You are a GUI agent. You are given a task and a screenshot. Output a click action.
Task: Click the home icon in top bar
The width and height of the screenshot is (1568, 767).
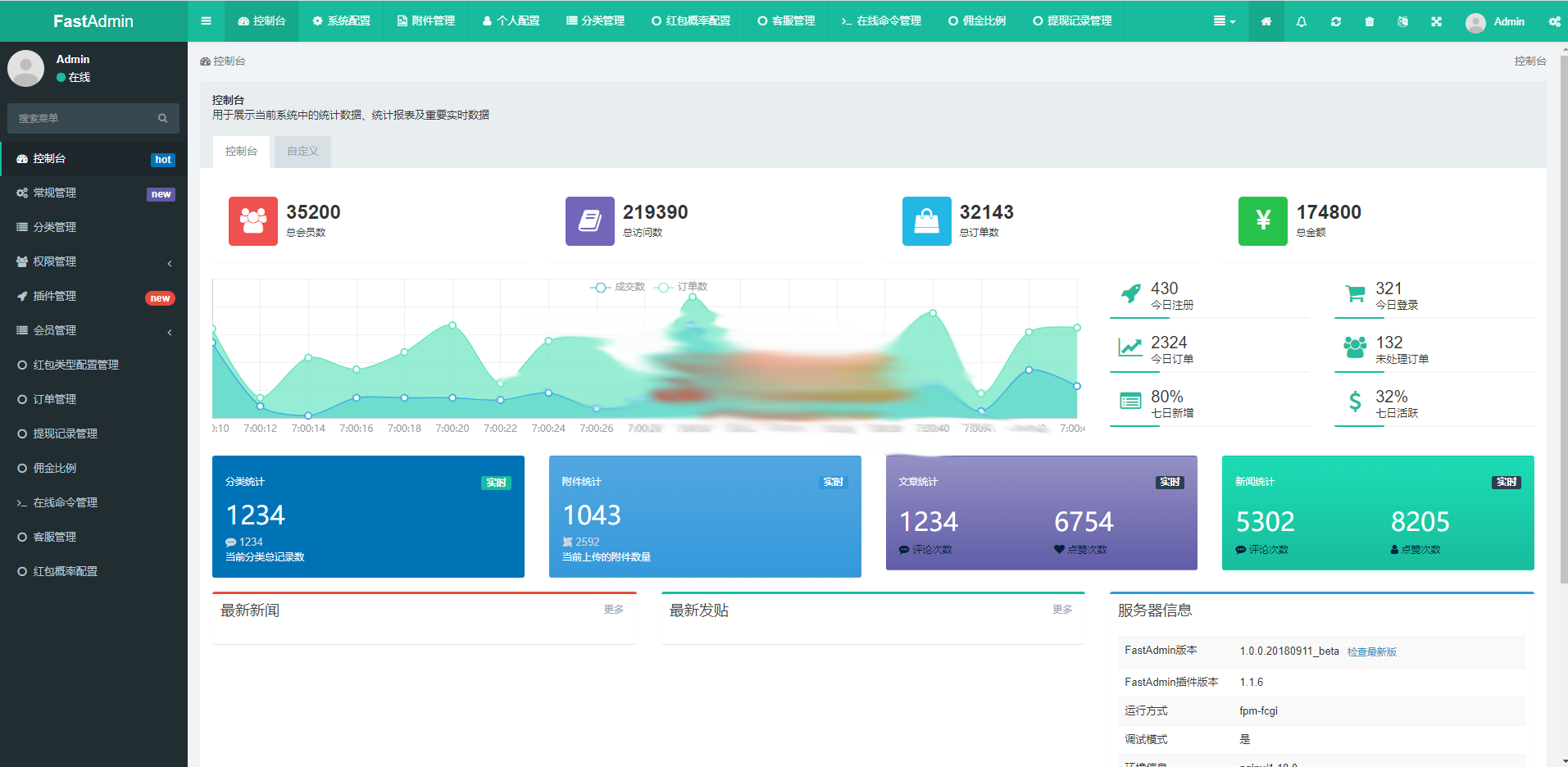[1266, 21]
